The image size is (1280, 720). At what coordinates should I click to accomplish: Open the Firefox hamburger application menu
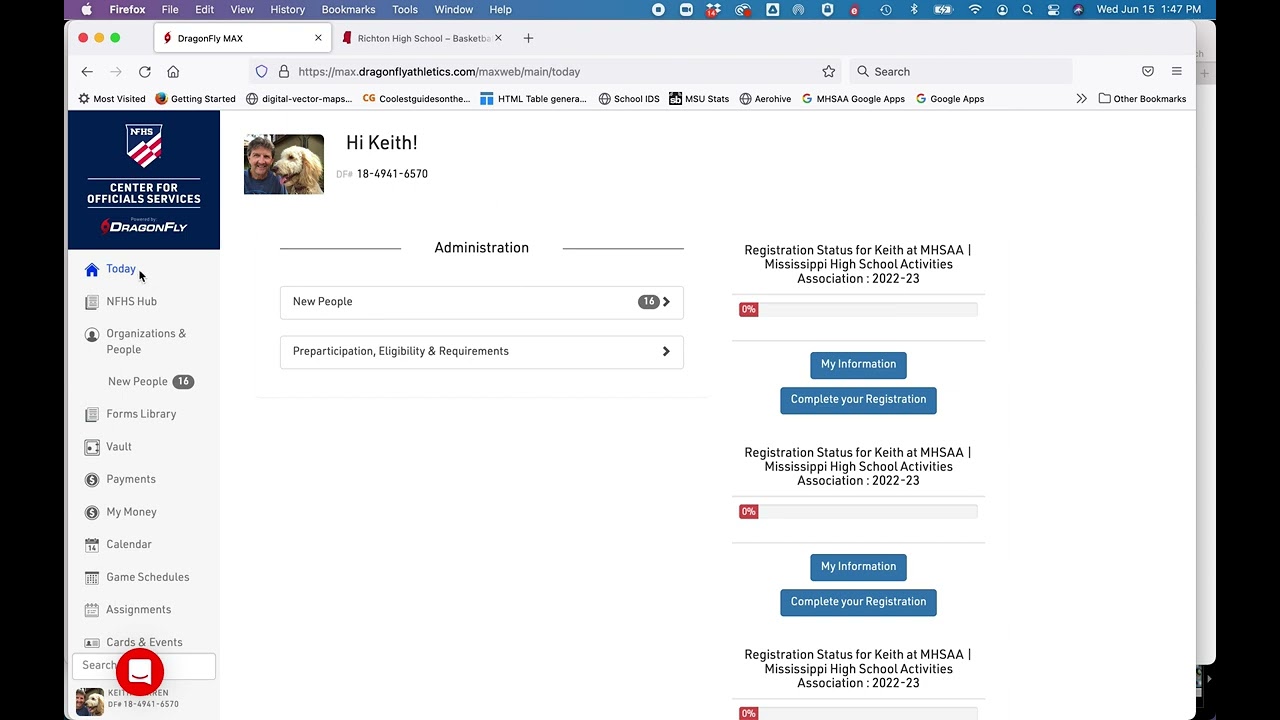pos(1177,72)
